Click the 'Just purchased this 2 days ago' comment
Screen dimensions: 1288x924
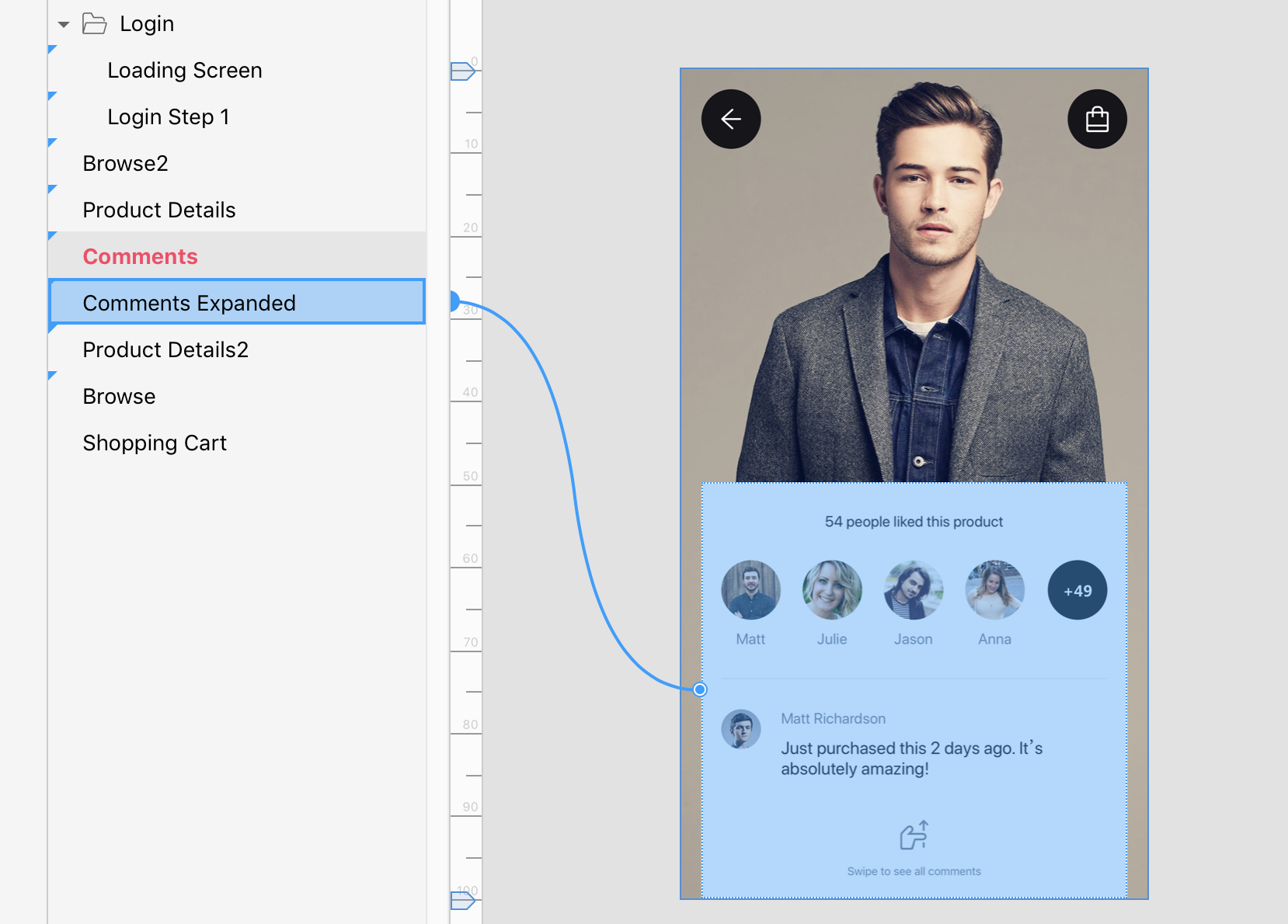911,759
